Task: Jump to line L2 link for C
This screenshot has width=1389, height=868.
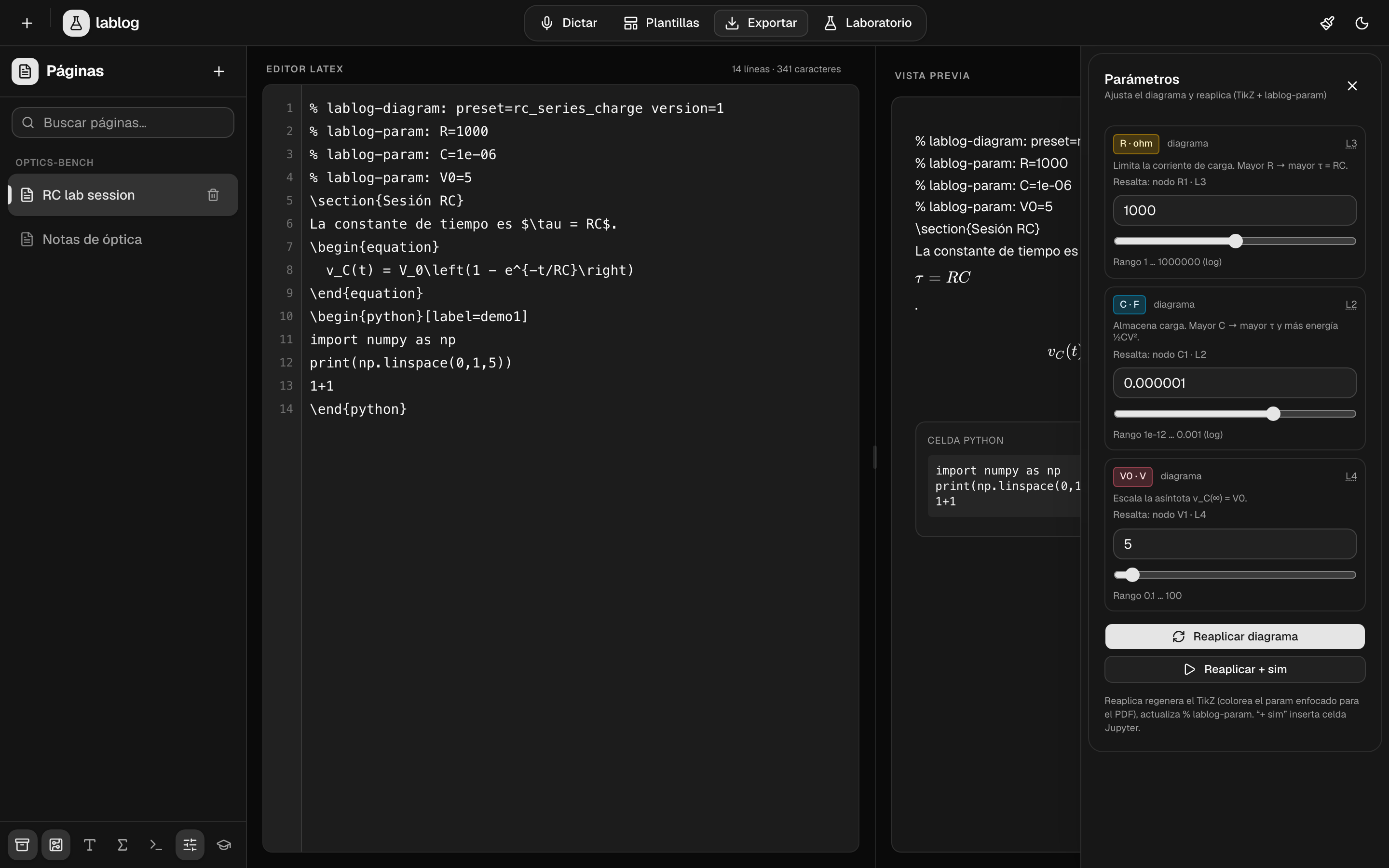Action: point(1351,304)
